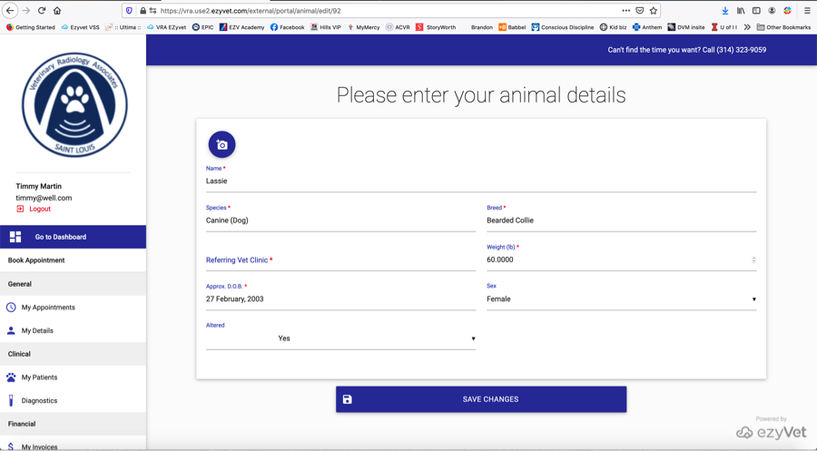Open Book Appointment in the sidebar
The width and height of the screenshot is (817, 451).
(x=37, y=260)
